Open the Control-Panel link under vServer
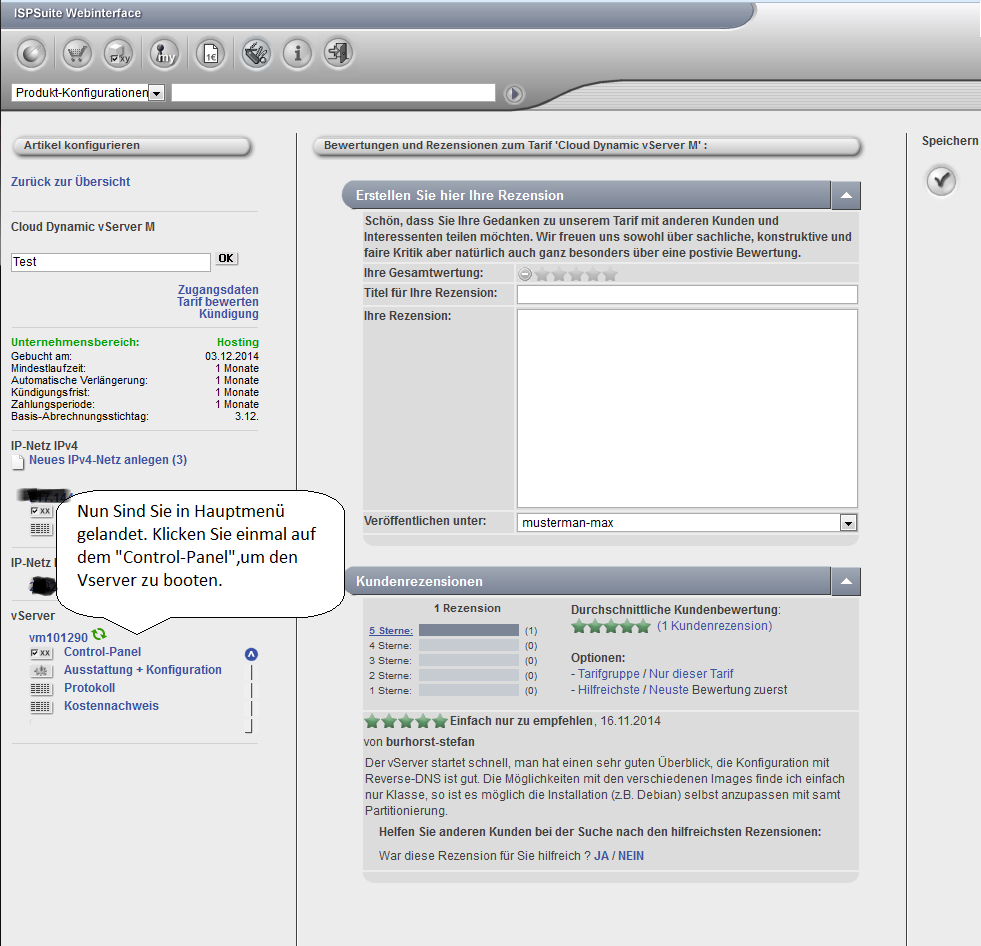 pos(102,652)
